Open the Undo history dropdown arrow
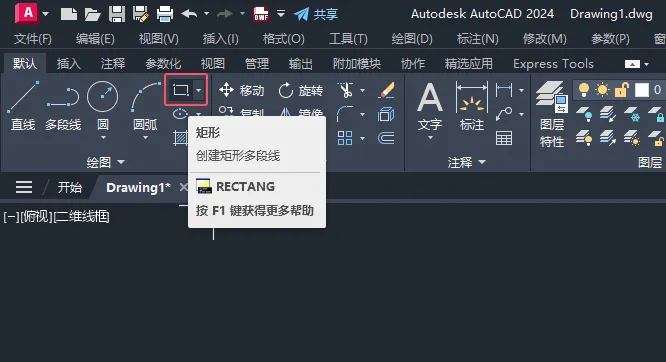This screenshot has width=666, height=362. 206,14
